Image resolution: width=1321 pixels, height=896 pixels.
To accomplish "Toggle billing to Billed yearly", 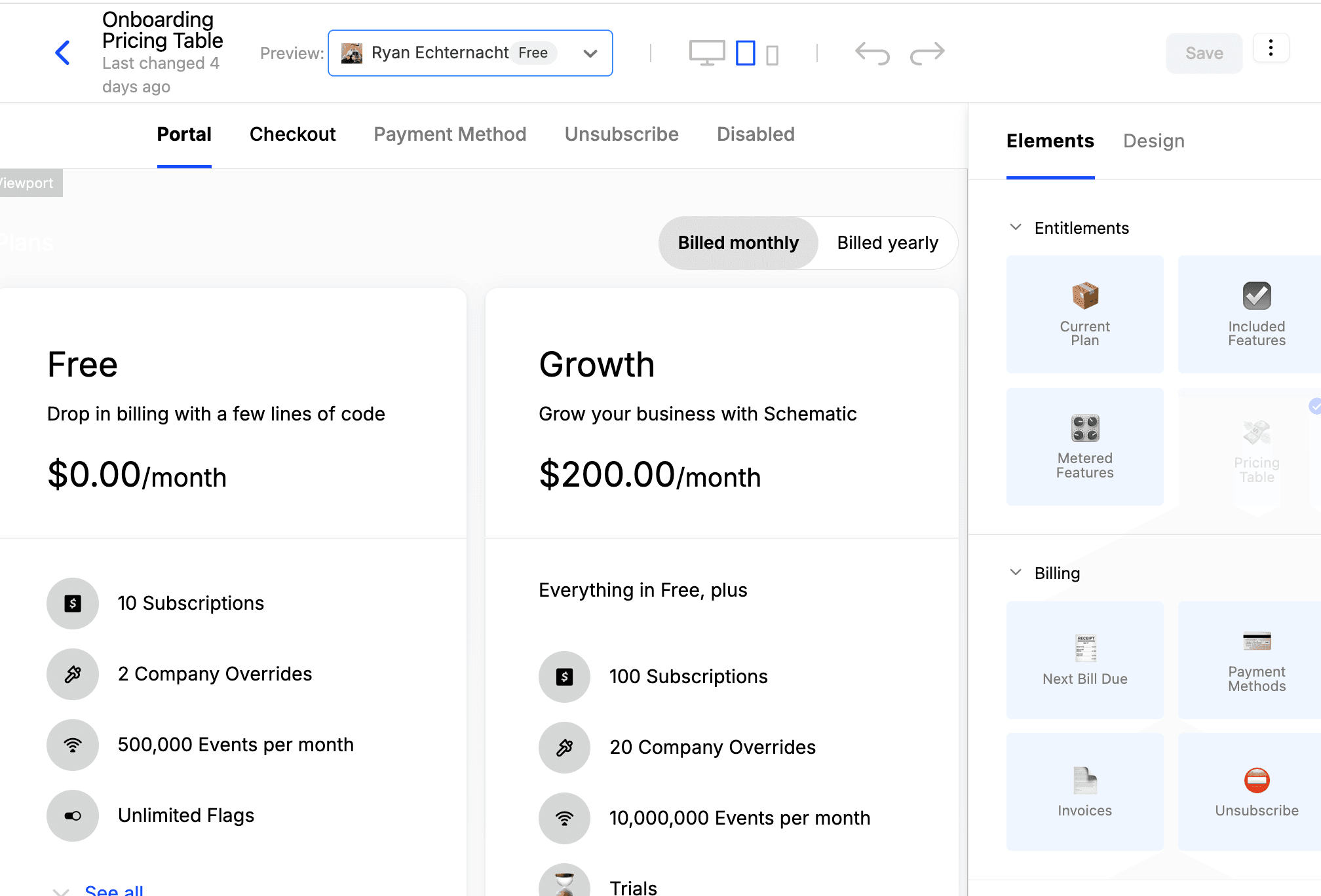I will point(887,243).
